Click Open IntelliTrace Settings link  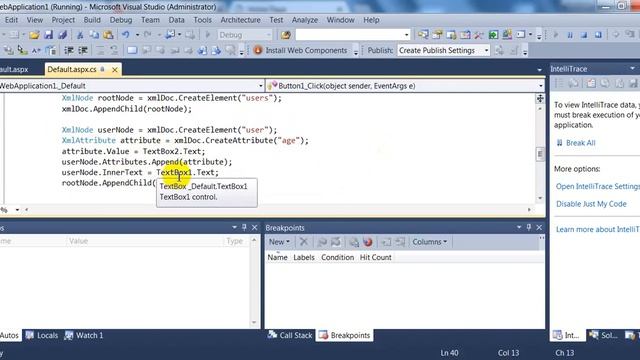598,186
